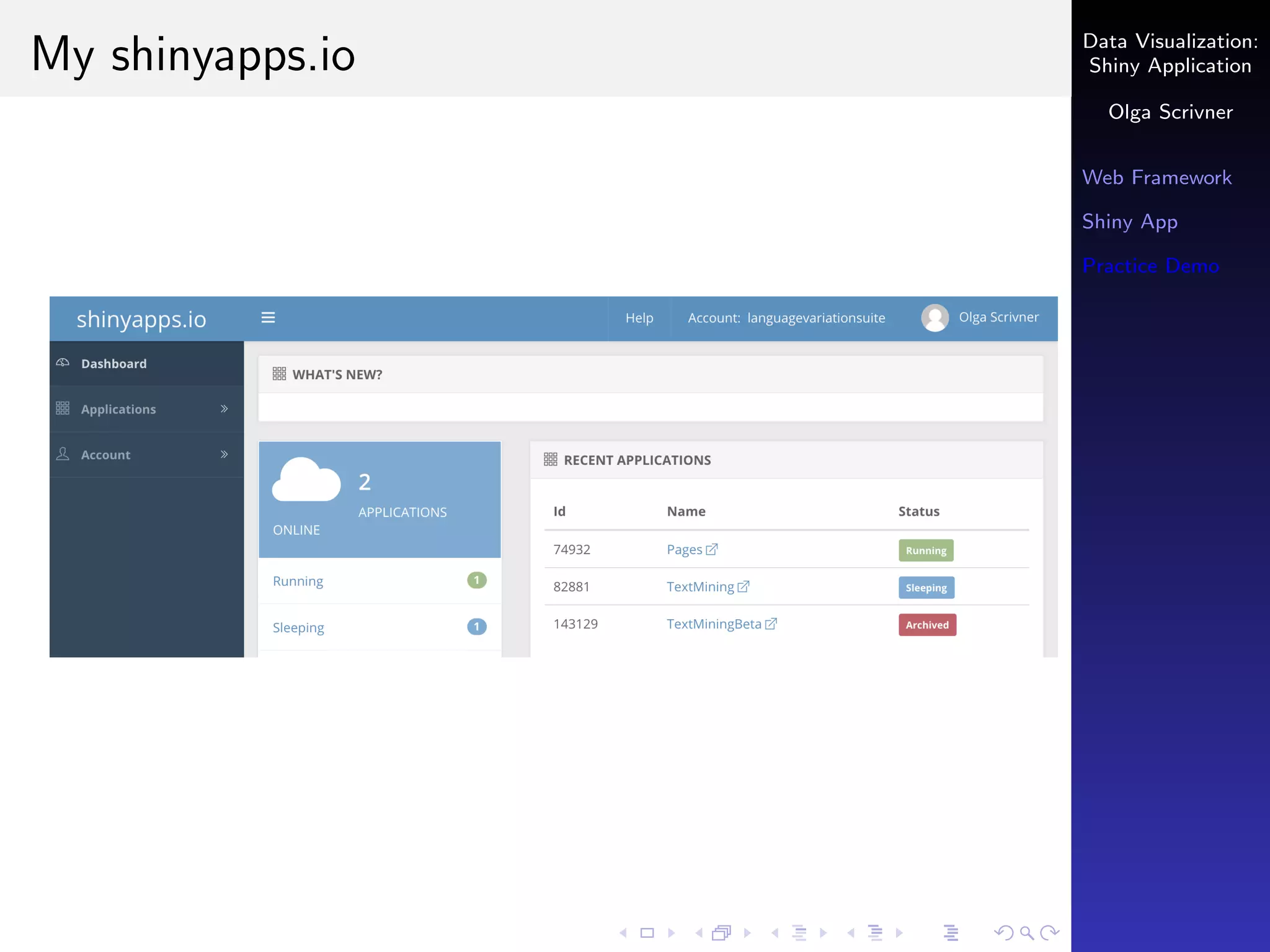Click the previous frame arrow left of frame stack icon
Image resolution: width=1270 pixels, height=952 pixels.
pos(699,933)
